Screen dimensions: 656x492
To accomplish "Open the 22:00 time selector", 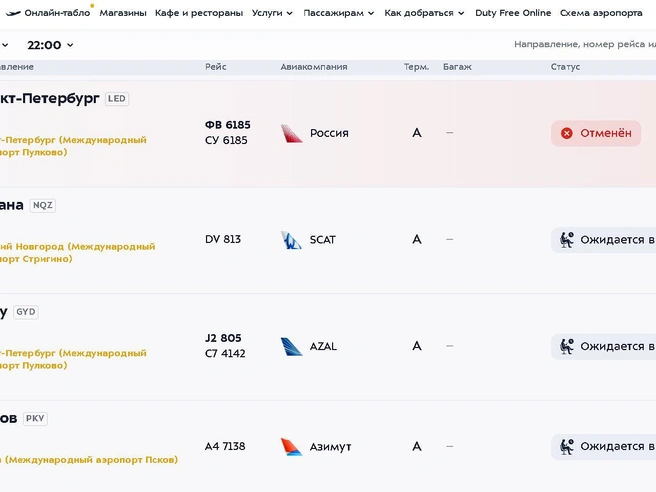I will [x=50, y=45].
